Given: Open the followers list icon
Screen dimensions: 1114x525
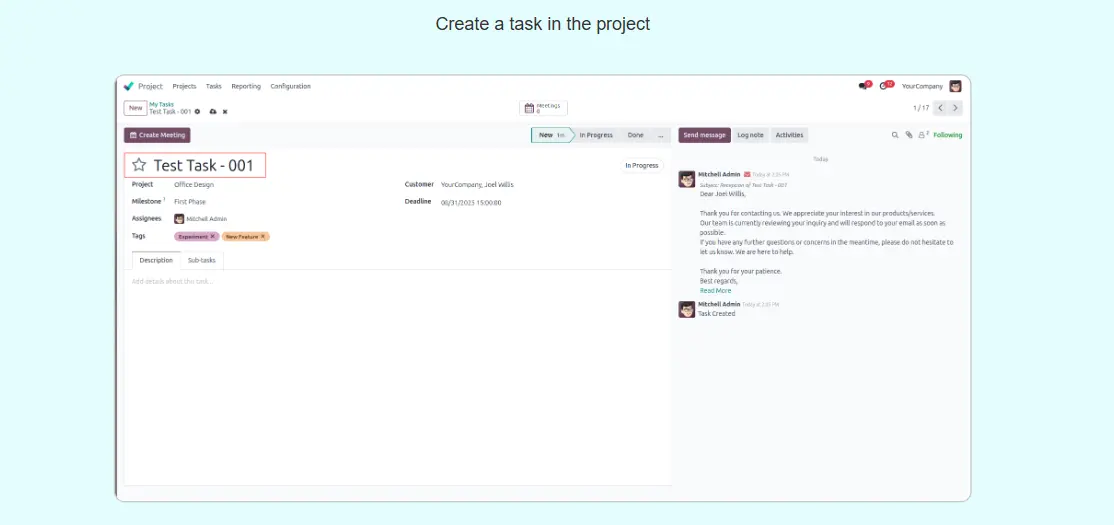Looking at the screenshot, I should pyautogui.click(x=923, y=135).
